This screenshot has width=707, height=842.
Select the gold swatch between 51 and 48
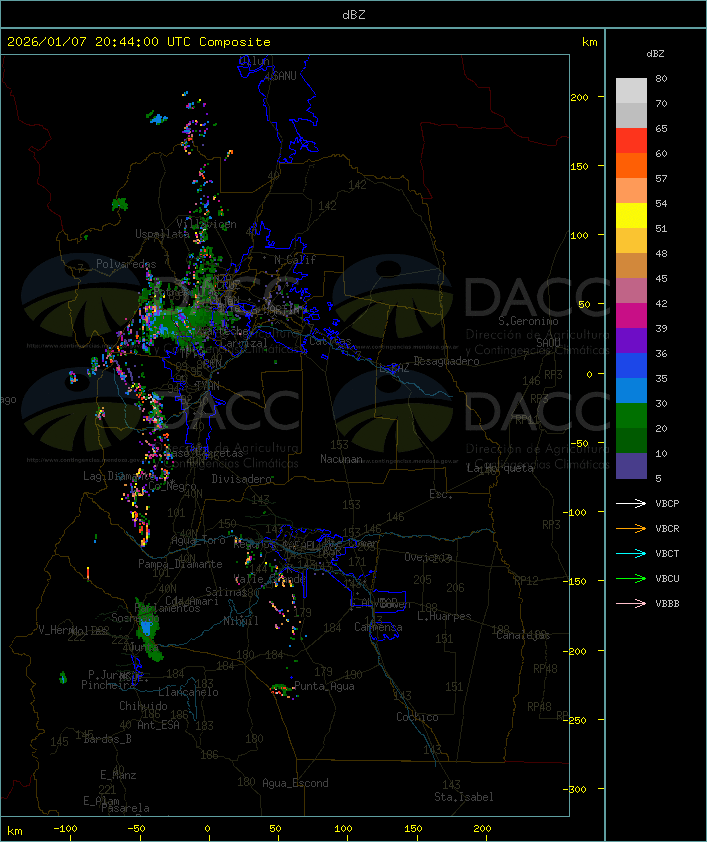tap(631, 241)
